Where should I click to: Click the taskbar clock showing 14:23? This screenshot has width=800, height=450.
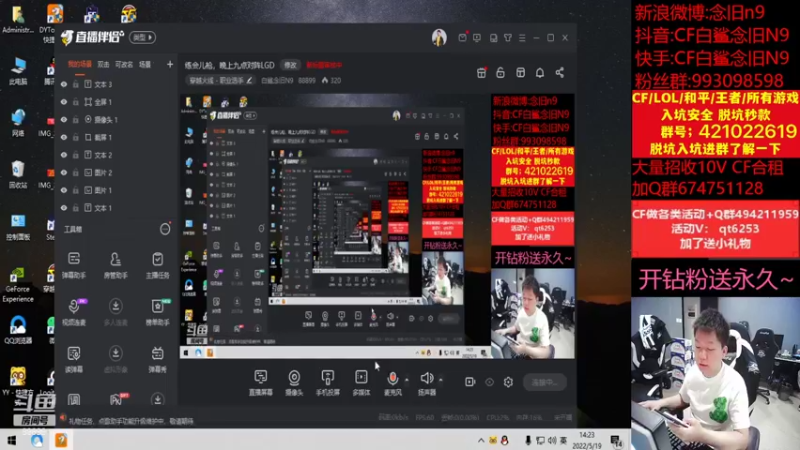click(x=587, y=440)
